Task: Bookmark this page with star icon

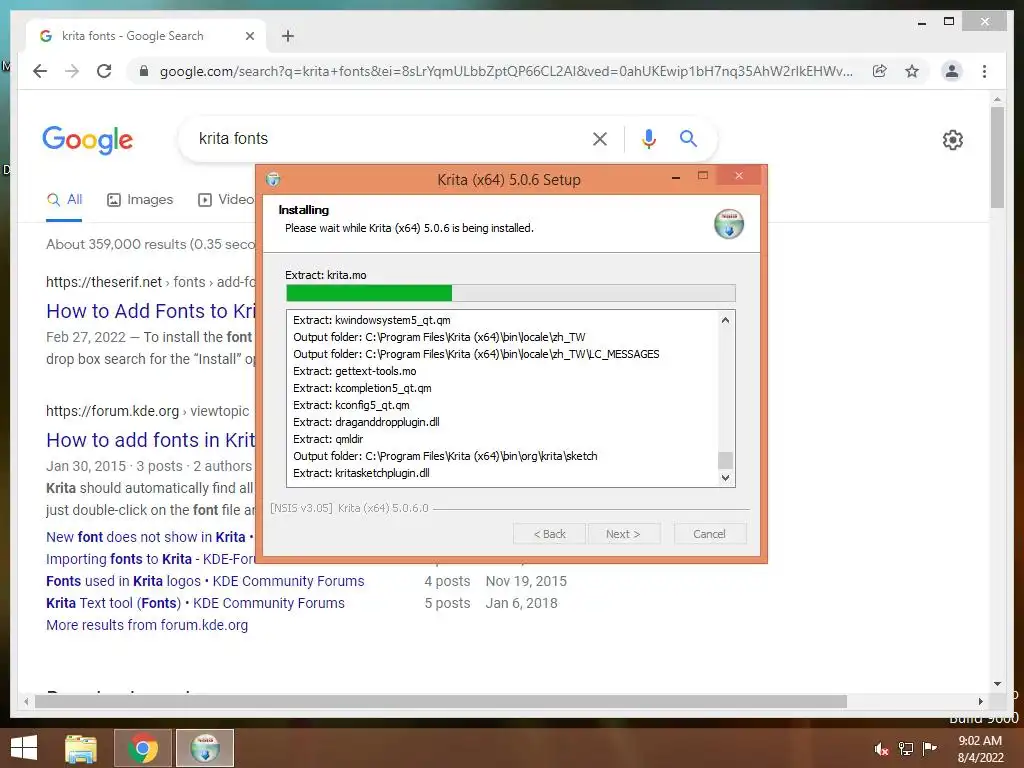Action: [x=912, y=71]
